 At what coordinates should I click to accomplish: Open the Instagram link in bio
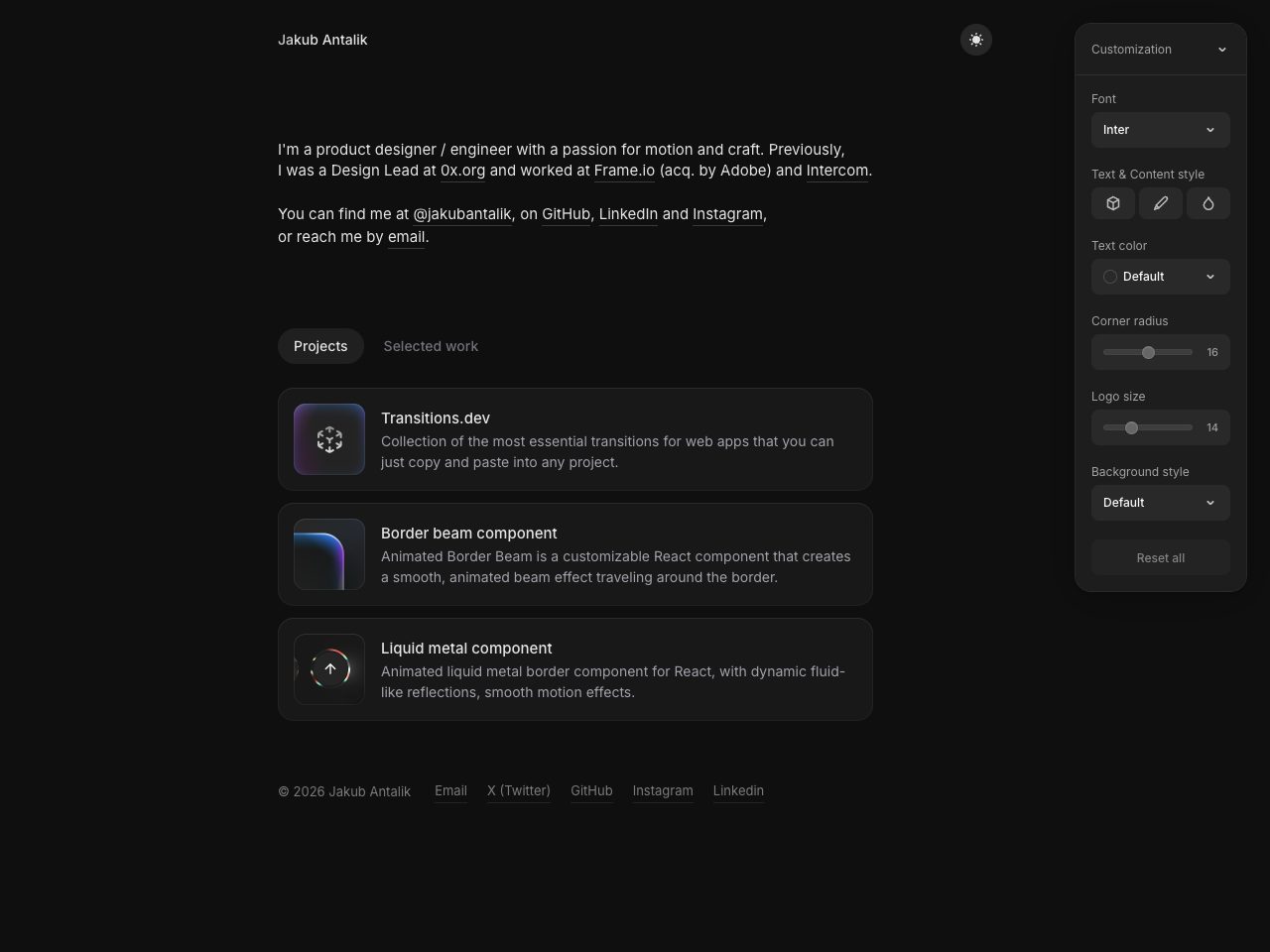(727, 214)
